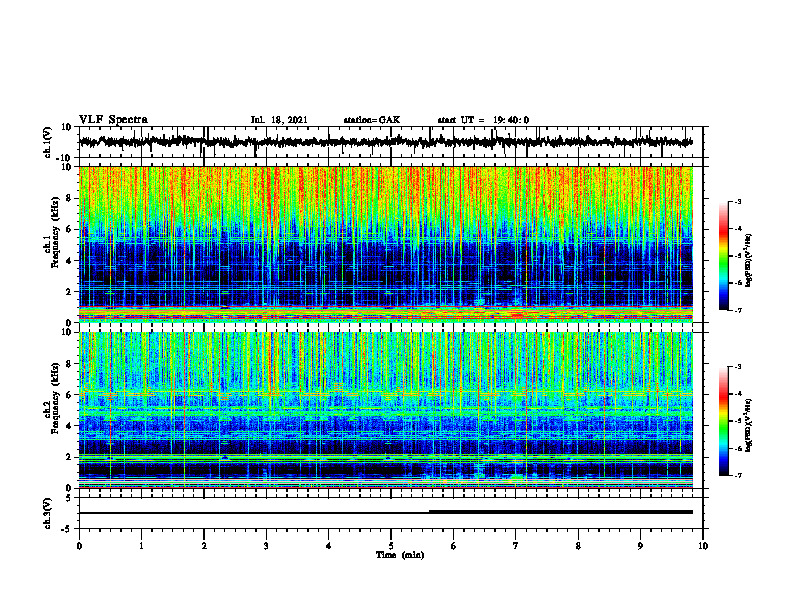792x612 pixels.
Task: Select the ch.2 spectrogram color scale bar
Action: pos(723,421)
